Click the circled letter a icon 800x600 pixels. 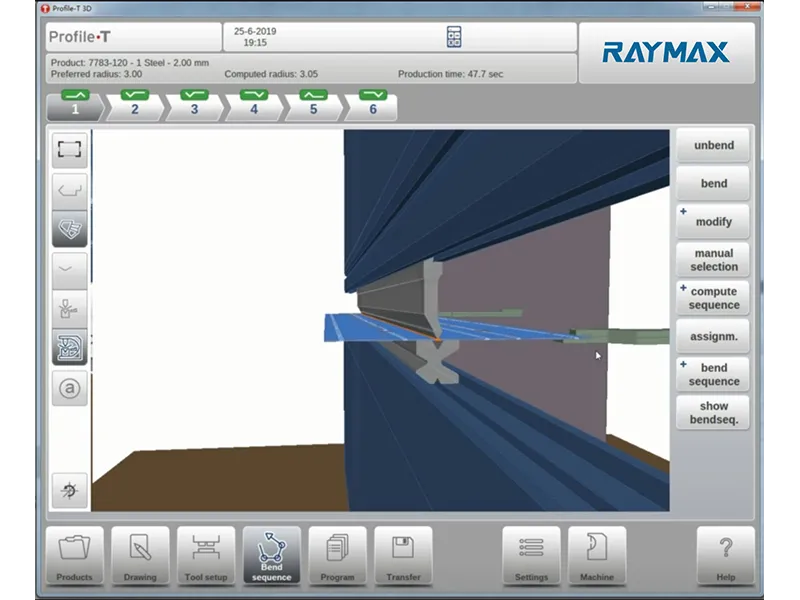[x=69, y=389]
